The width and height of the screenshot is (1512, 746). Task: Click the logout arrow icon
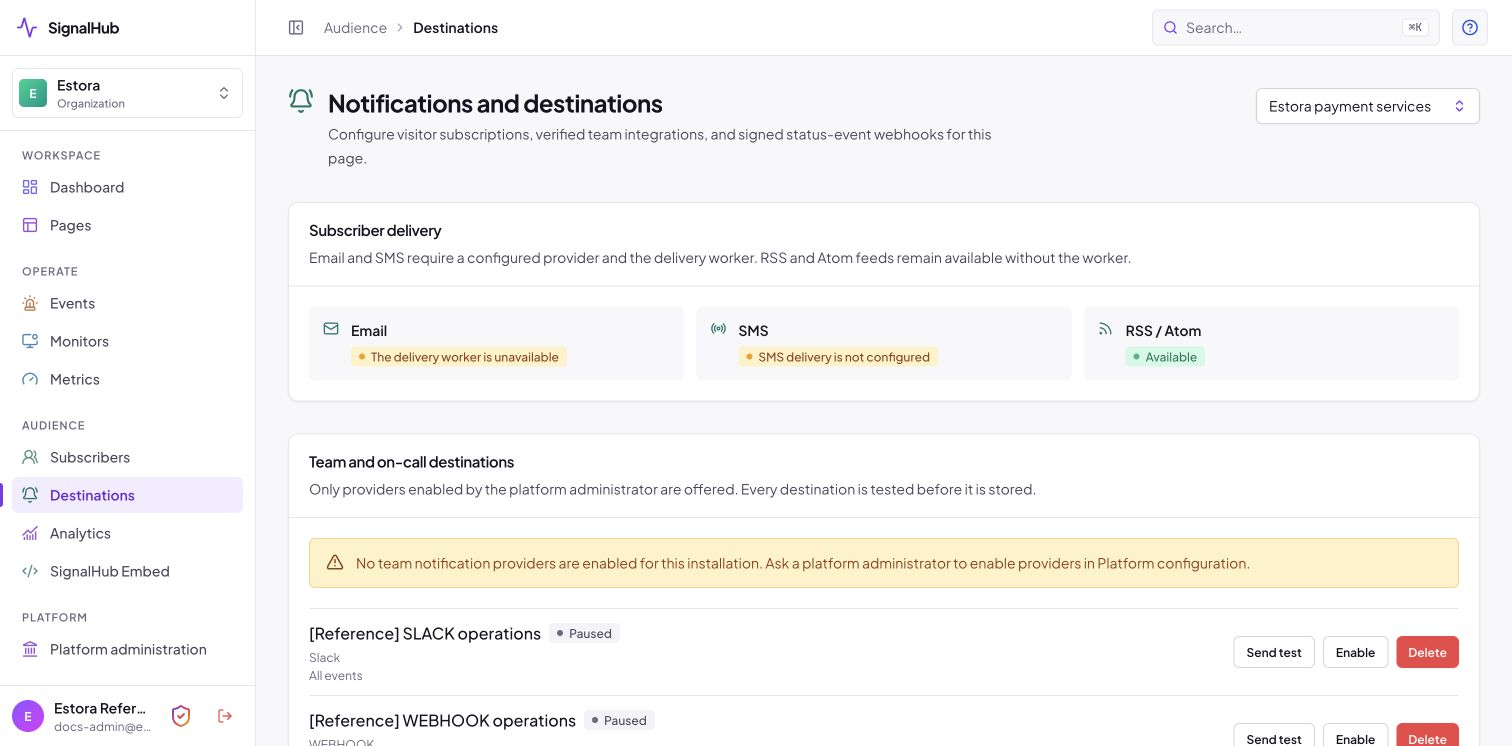225,716
